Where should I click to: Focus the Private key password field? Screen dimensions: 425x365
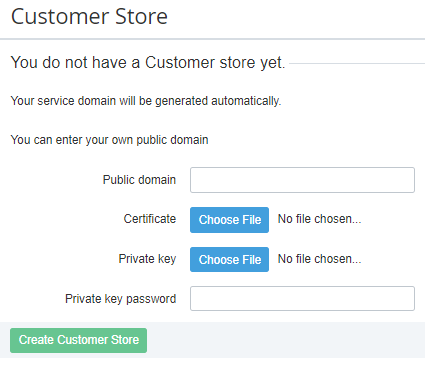(x=302, y=298)
